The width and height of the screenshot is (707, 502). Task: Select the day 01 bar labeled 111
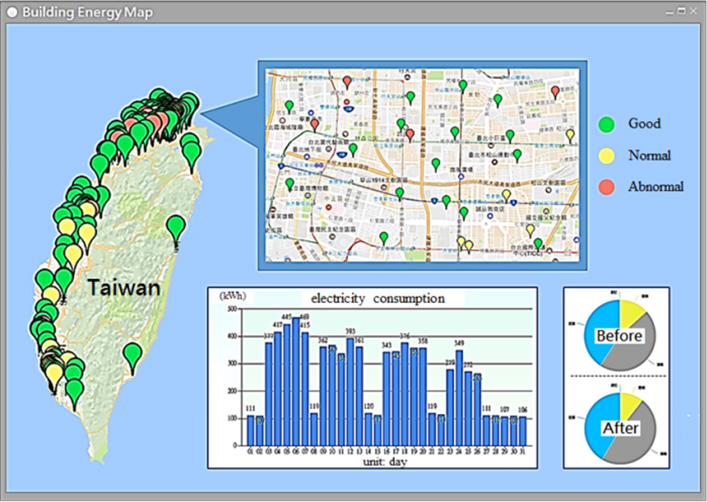click(x=251, y=430)
